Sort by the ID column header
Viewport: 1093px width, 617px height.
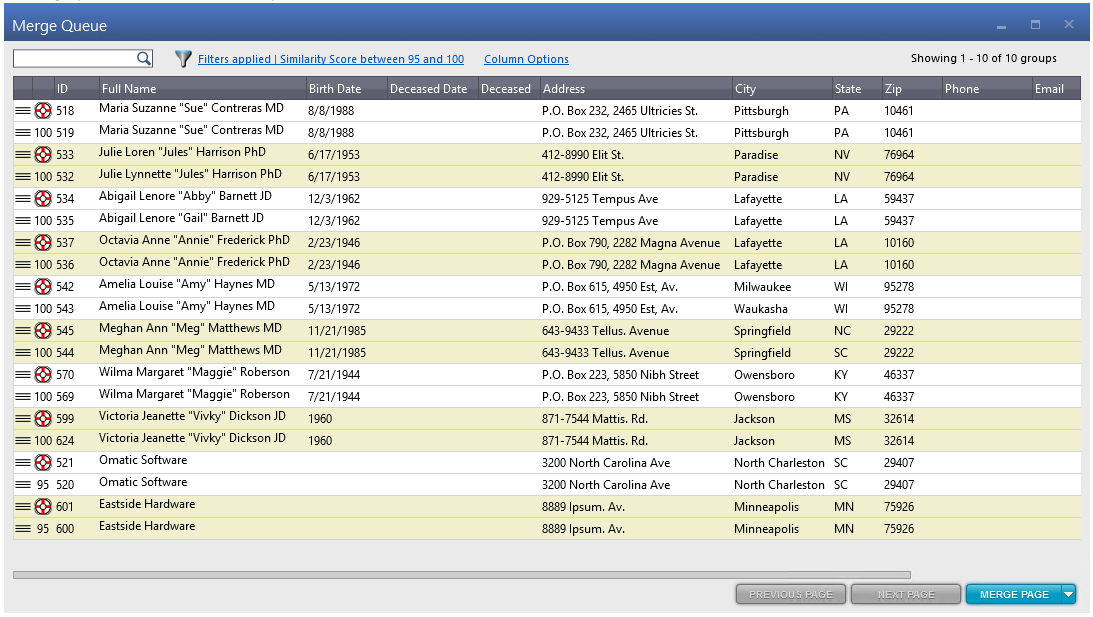75,89
